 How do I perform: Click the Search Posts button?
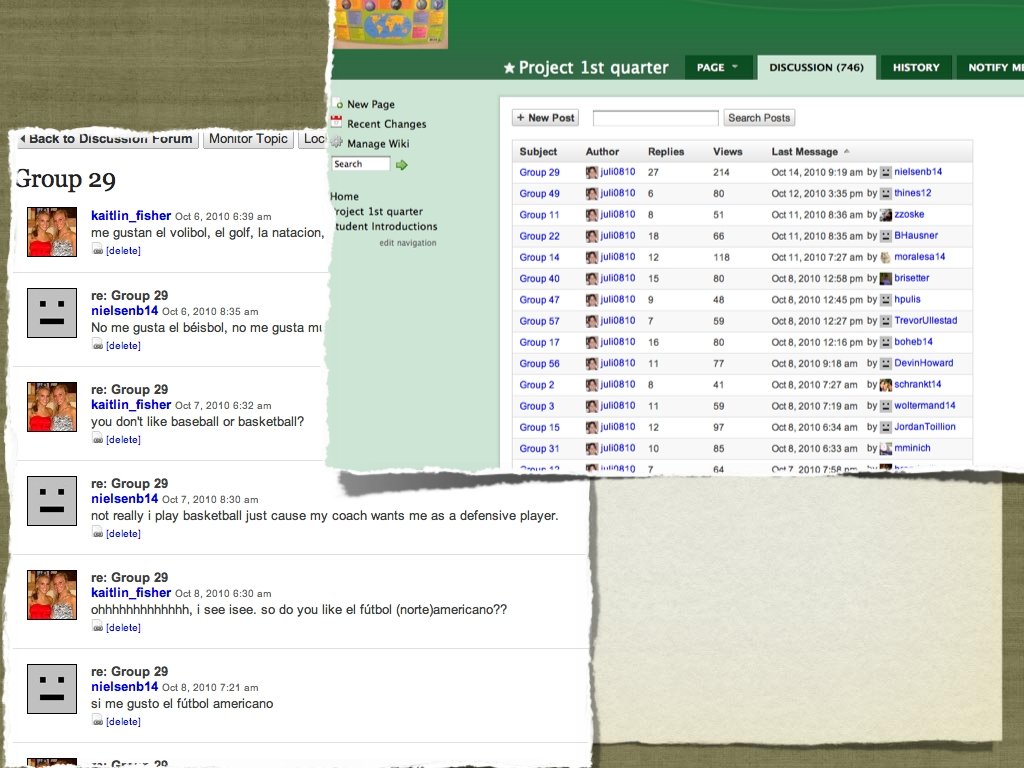coord(759,118)
